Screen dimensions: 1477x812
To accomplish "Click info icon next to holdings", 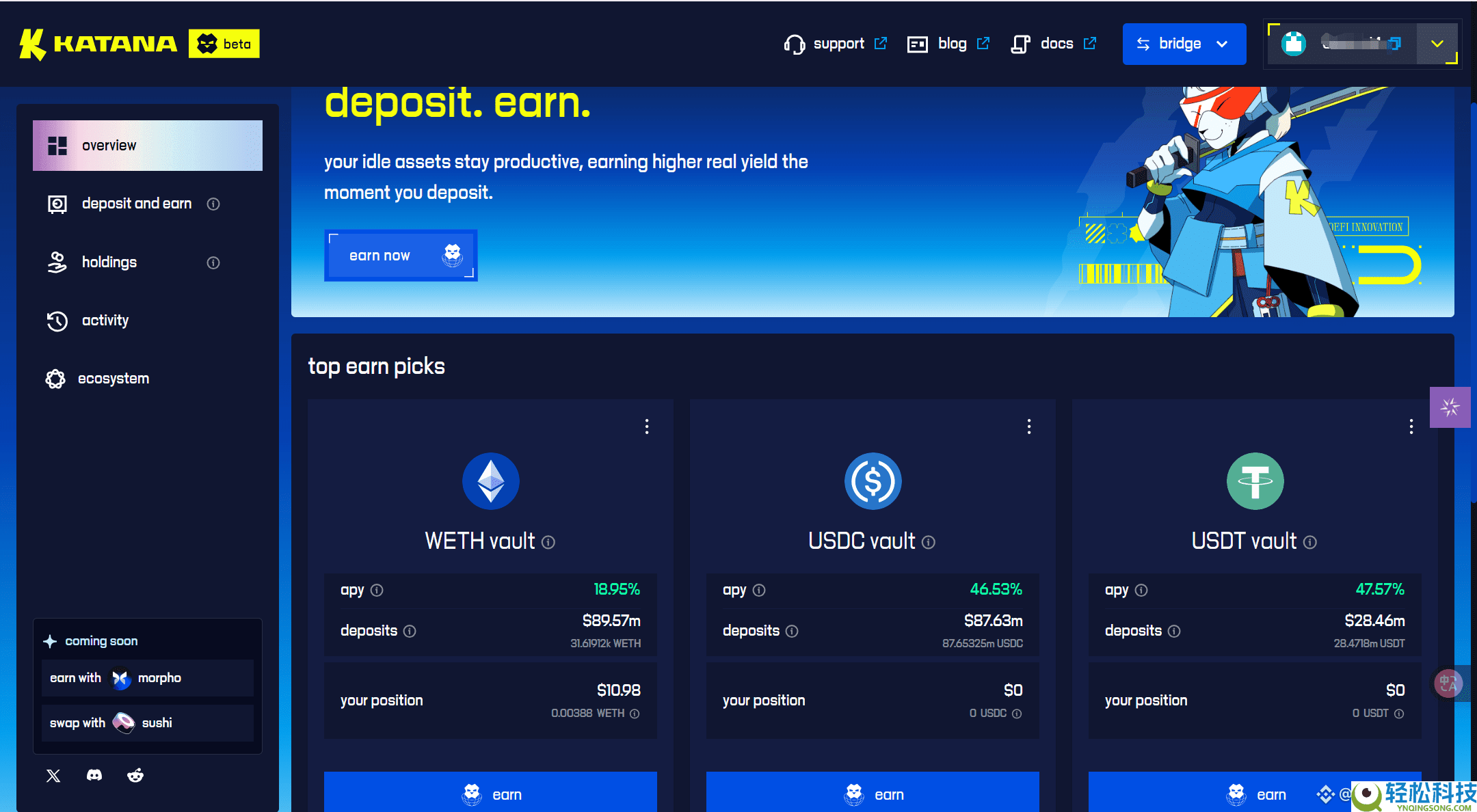I will tap(213, 262).
